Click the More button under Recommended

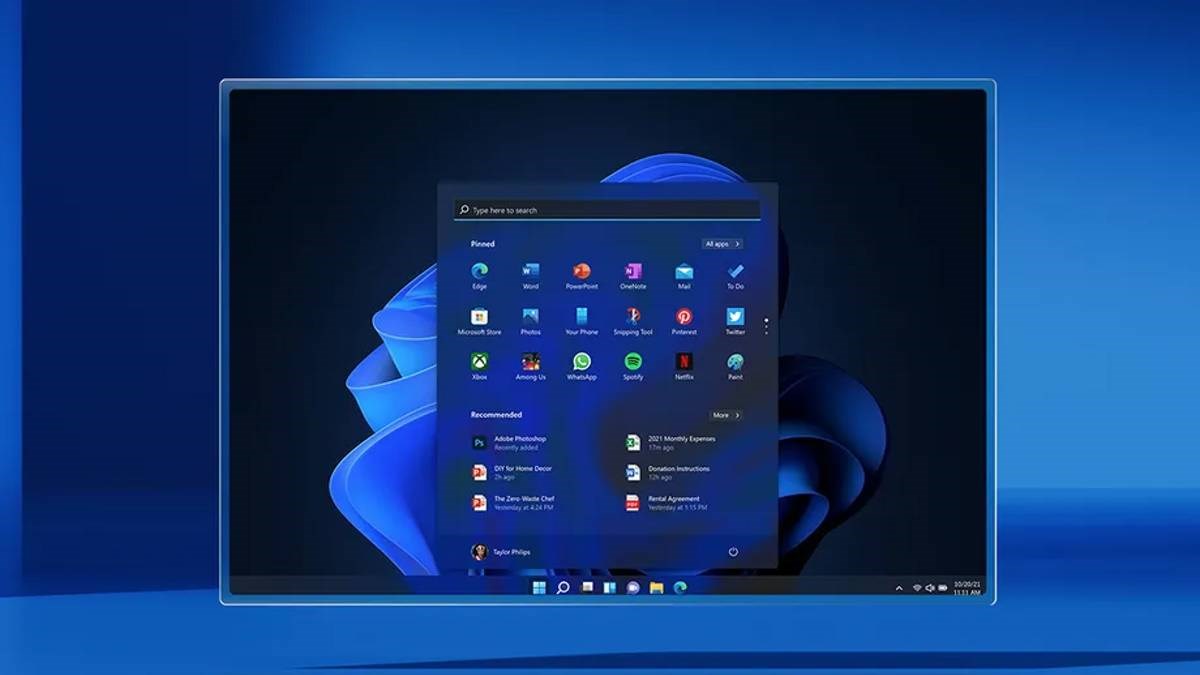tap(726, 415)
